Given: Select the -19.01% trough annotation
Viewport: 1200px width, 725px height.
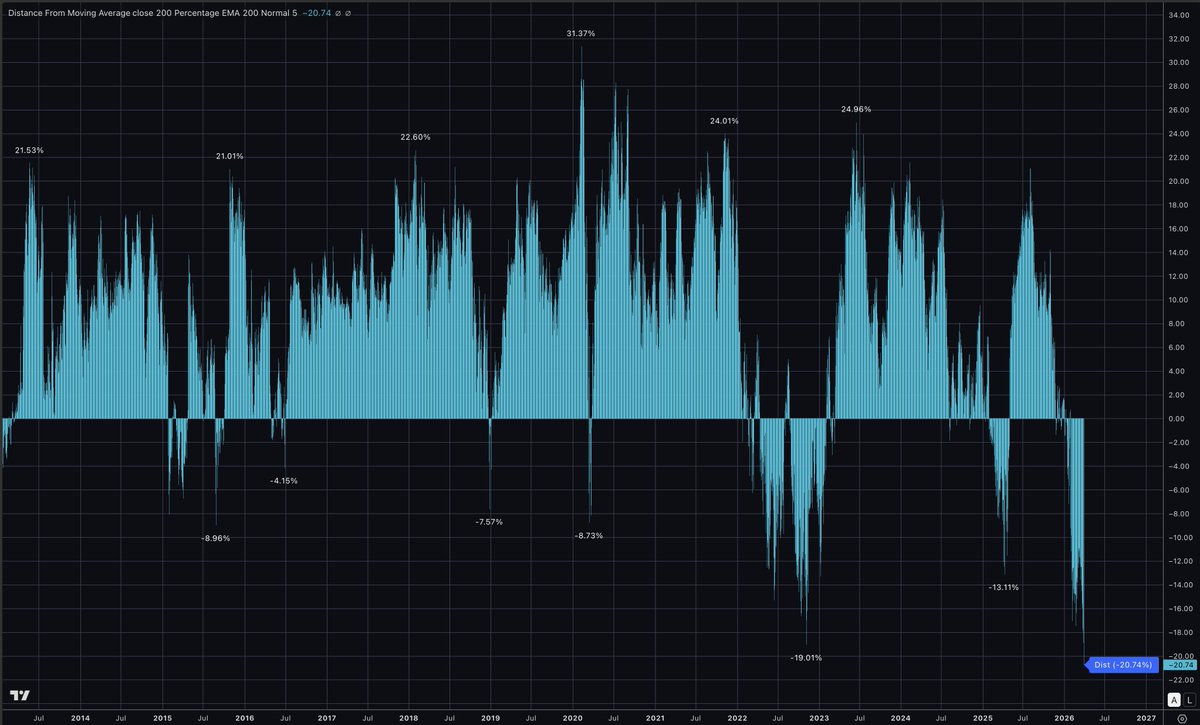Looking at the screenshot, I should pos(806,658).
